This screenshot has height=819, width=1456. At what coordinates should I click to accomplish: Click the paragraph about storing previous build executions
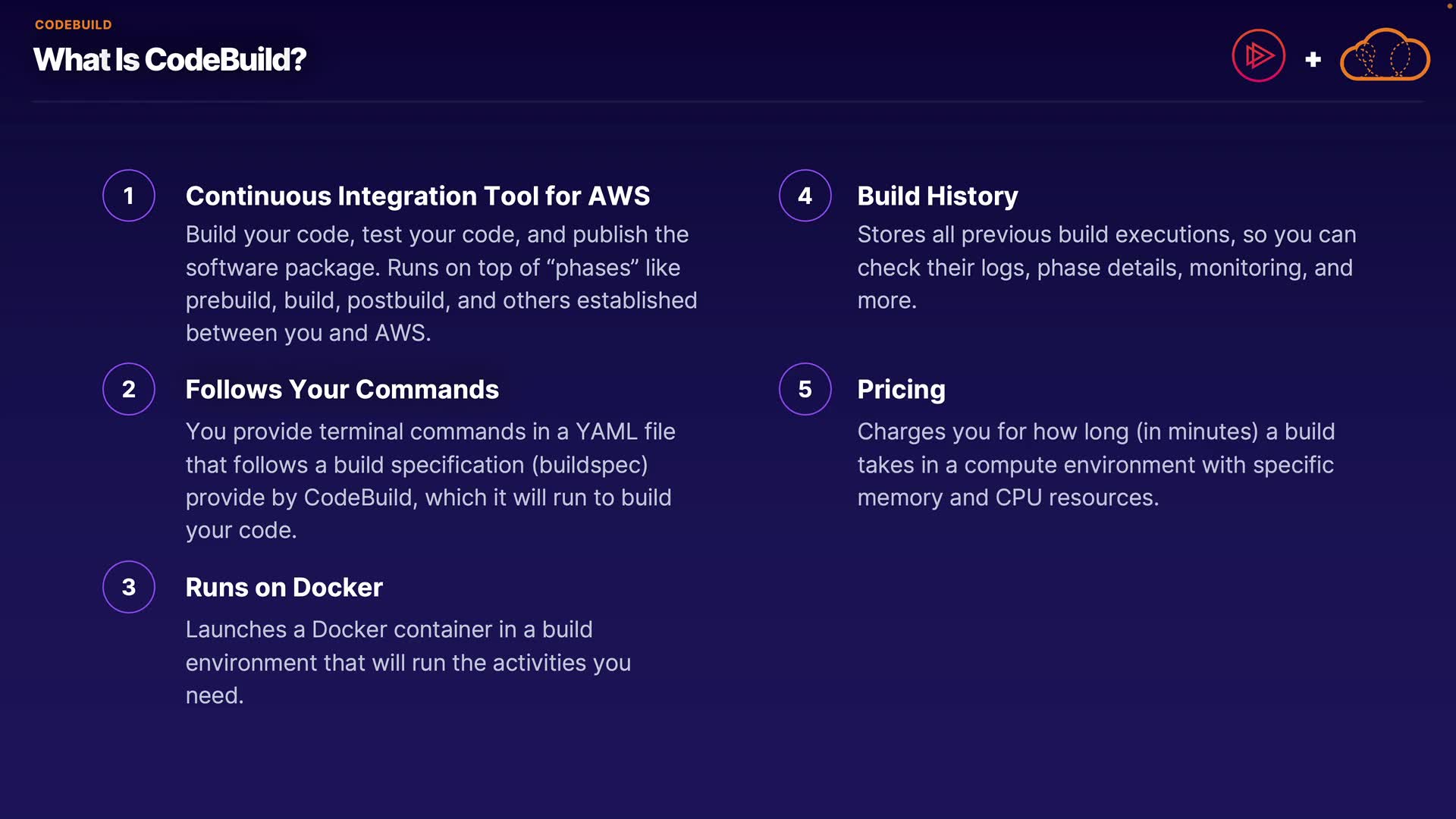point(1106,267)
